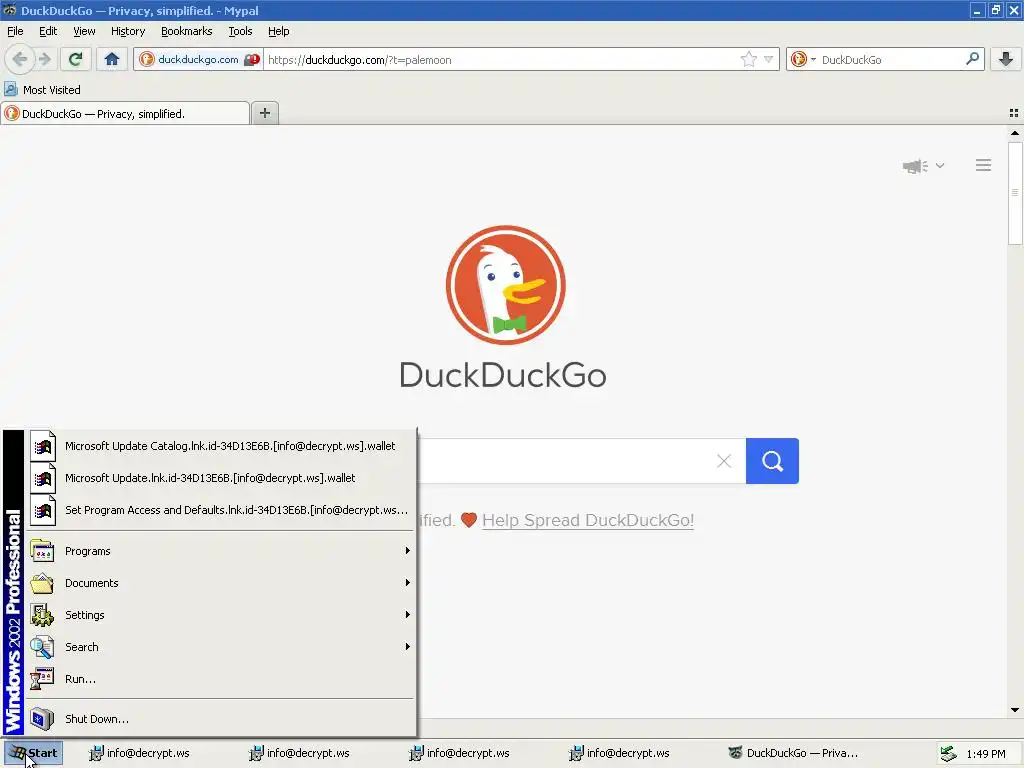Open the File menu
Viewport: 1024px width, 768px height.
pyautogui.click(x=15, y=31)
